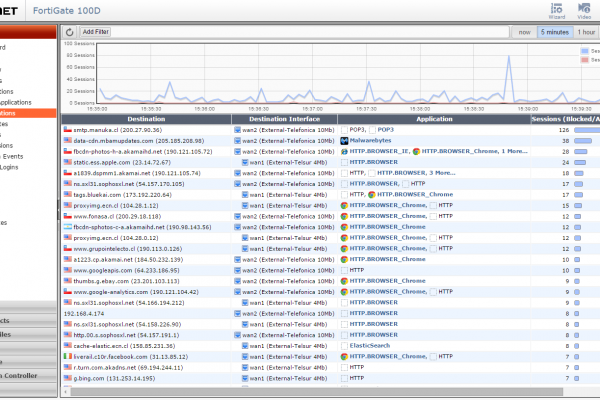Click blank app icon in www.googleapis.com row
Screen dimensions: 600x400
pyautogui.click(x=344, y=270)
